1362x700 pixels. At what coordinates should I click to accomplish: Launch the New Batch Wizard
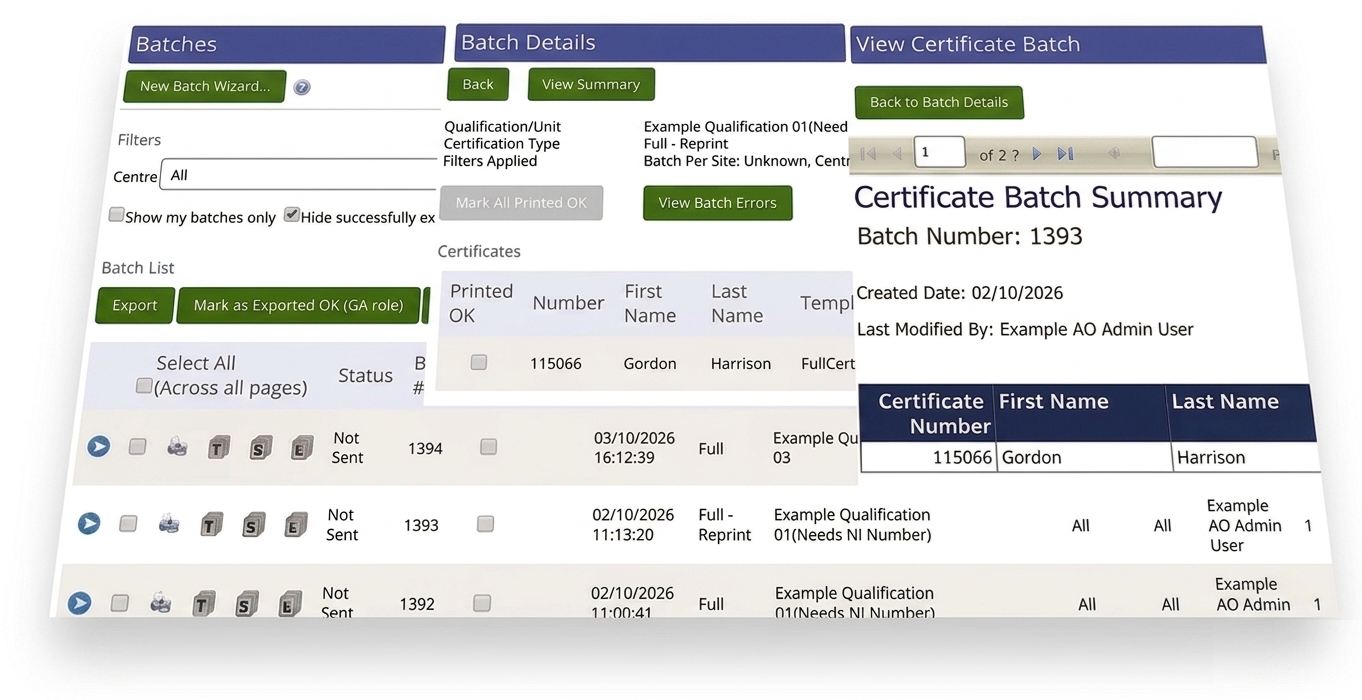[205, 86]
